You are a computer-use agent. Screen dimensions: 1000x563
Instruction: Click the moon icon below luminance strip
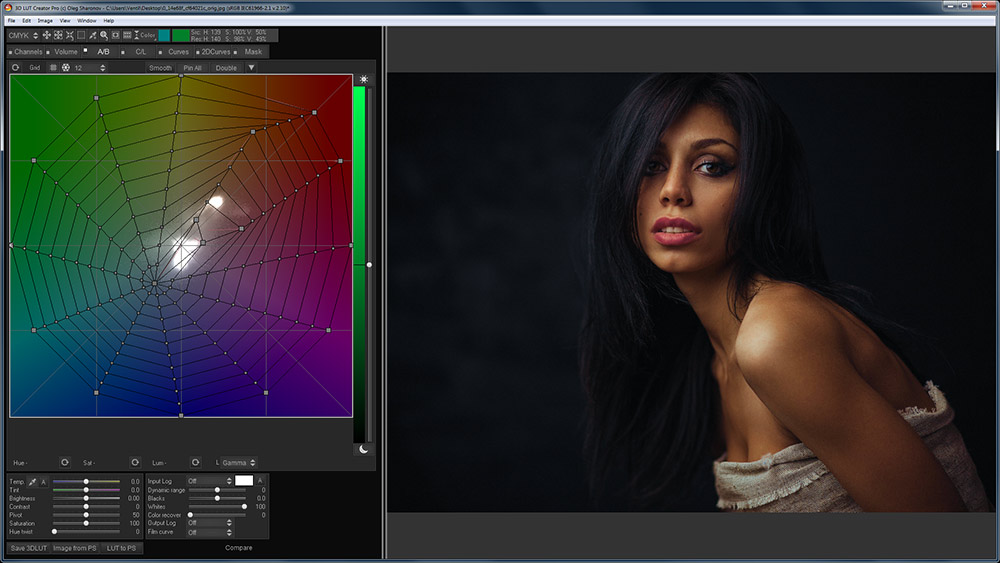[364, 449]
